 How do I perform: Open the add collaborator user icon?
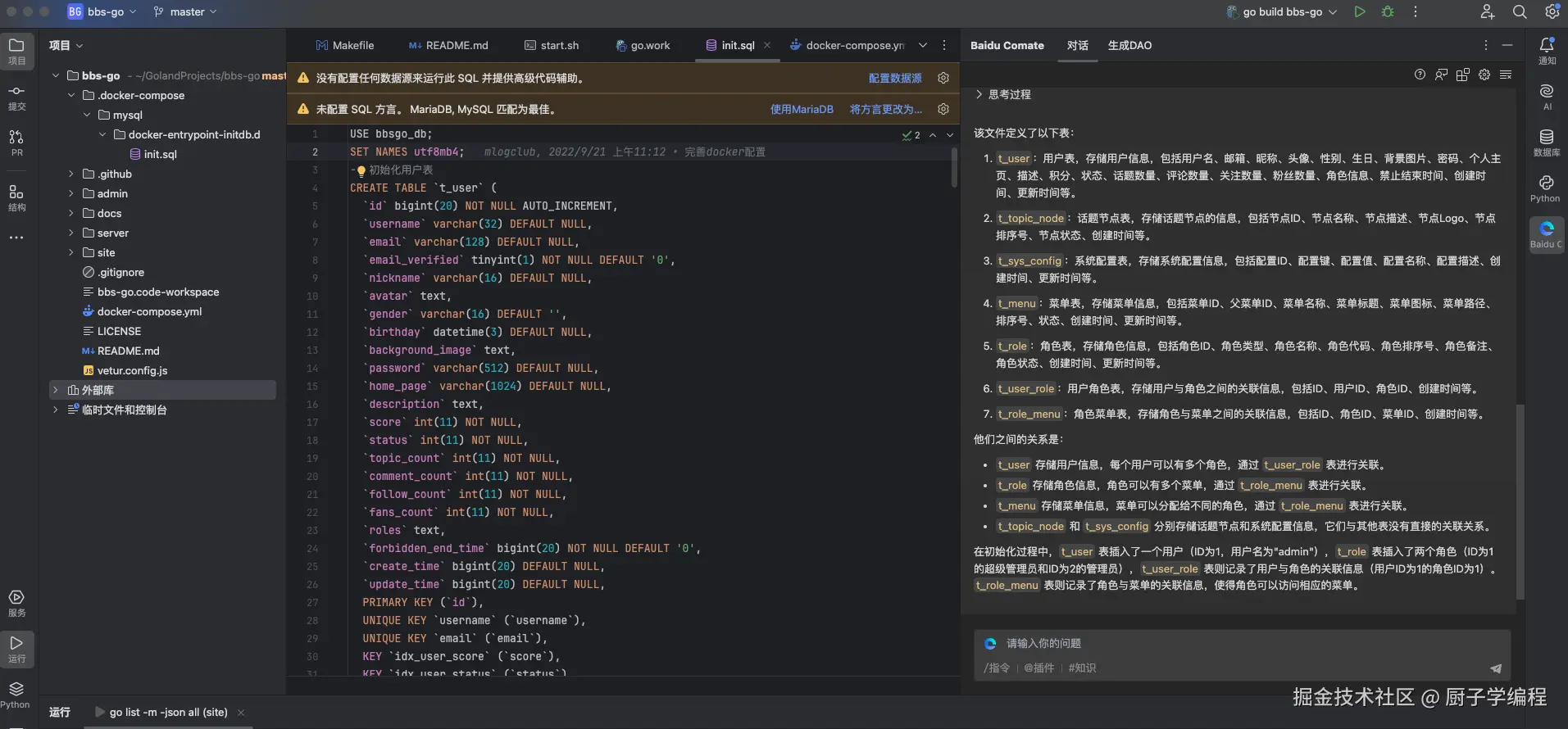(1488, 11)
